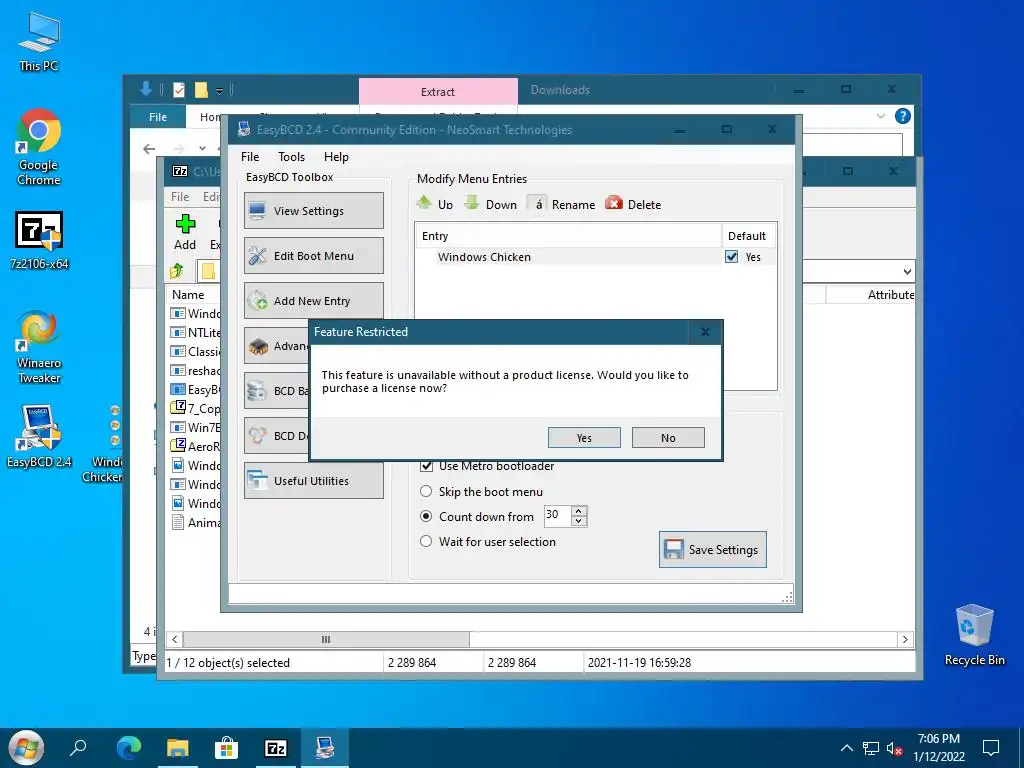Increase countdown seconds with up arrow
The height and width of the screenshot is (768, 1024).
[x=579, y=511]
